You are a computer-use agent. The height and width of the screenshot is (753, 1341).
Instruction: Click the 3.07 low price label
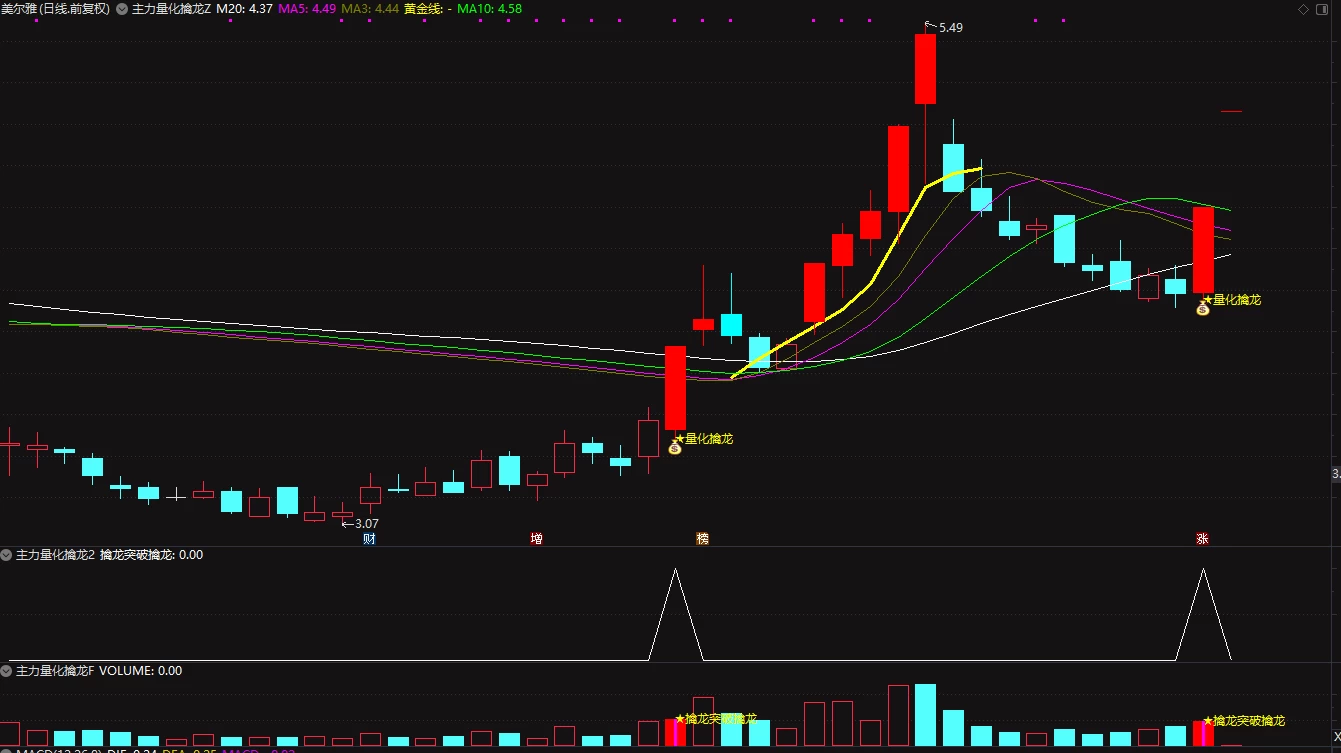(367, 523)
